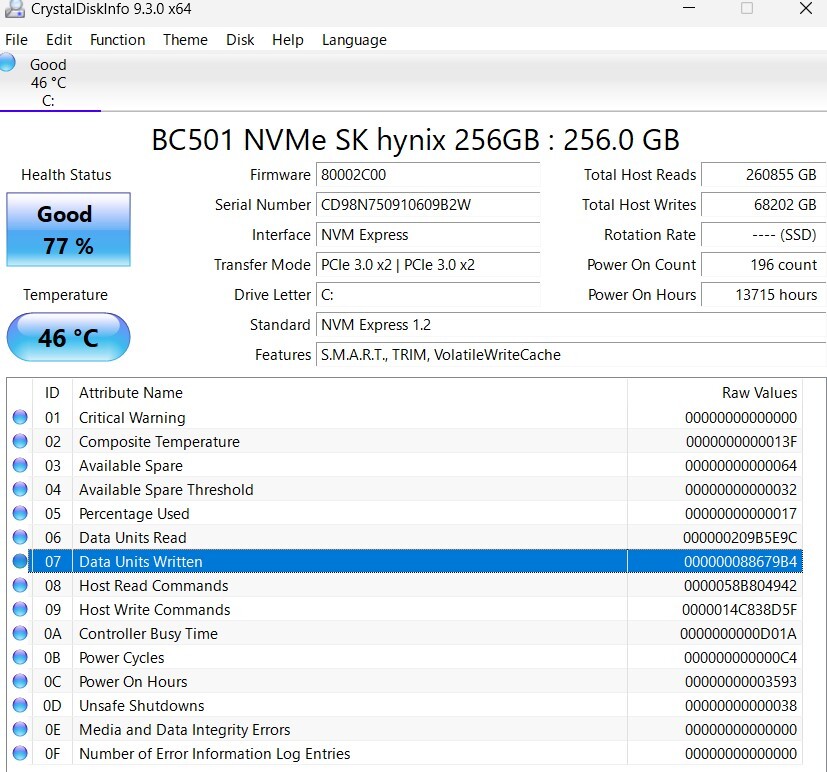Viewport: 827px width, 772px height.
Task: Click the status orb beside Power Cycles
Action: [20, 658]
